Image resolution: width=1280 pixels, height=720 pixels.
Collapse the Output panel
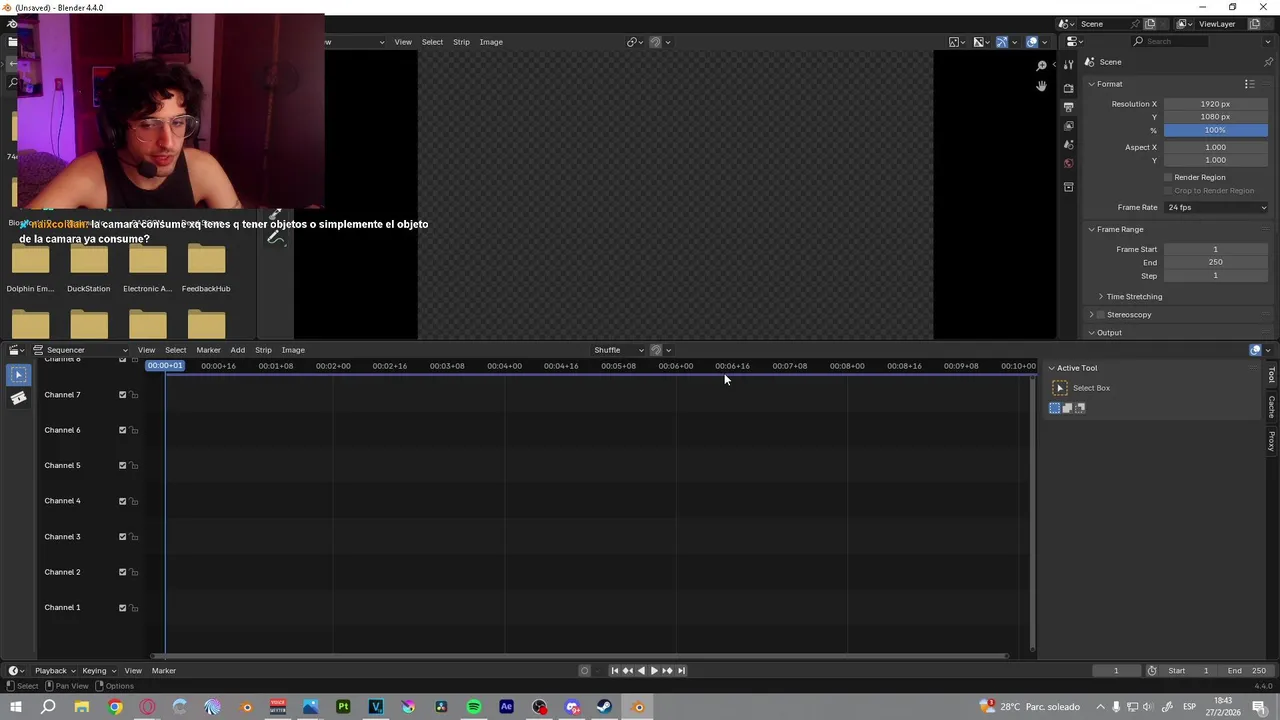coord(1092,333)
